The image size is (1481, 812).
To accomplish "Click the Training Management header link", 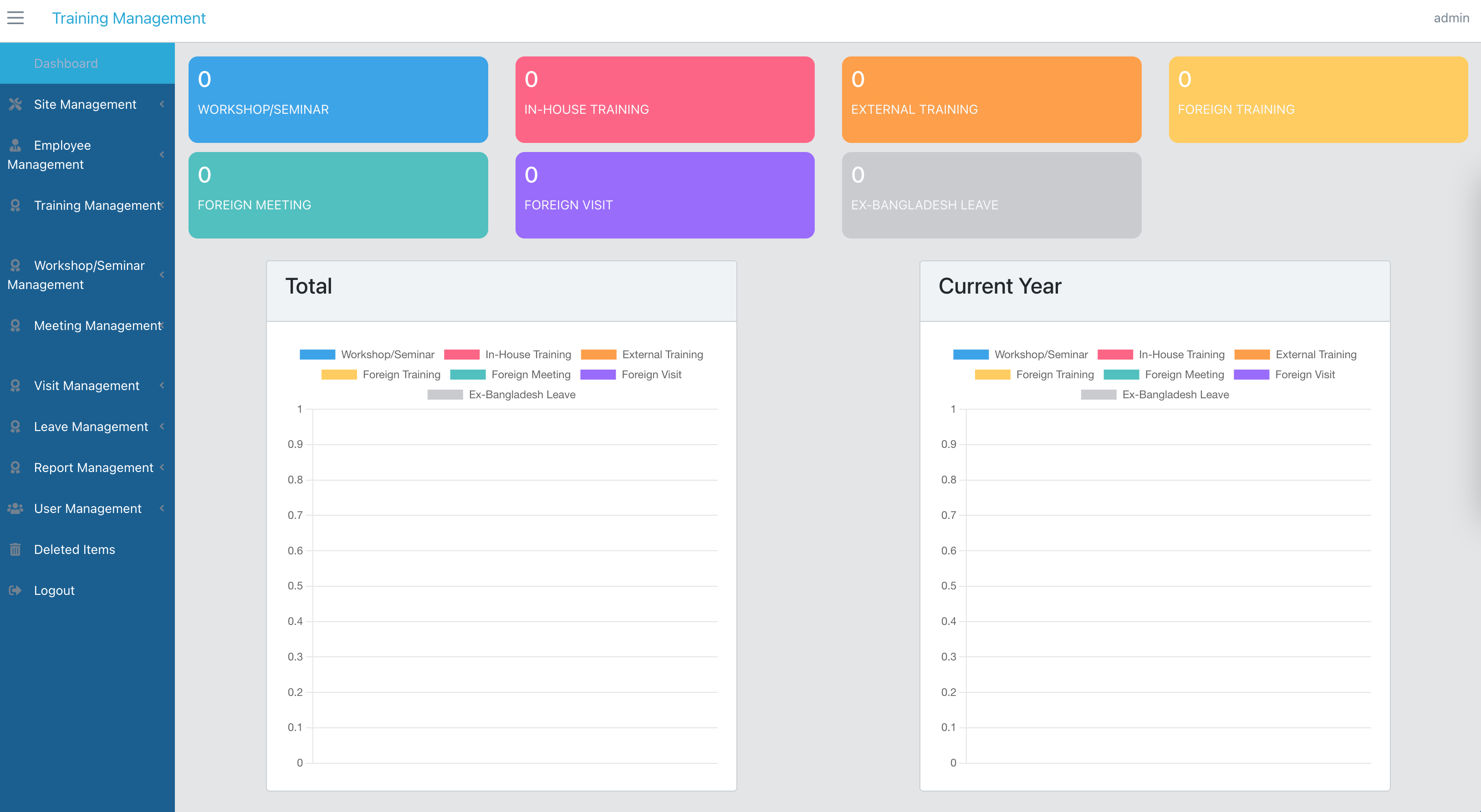I will click(129, 18).
